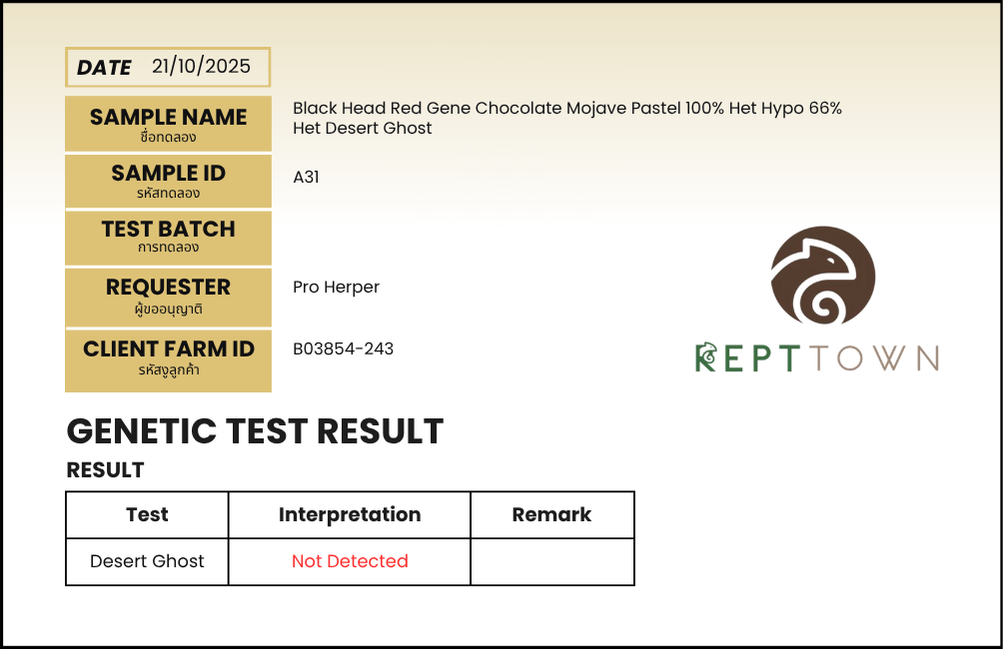Viewport: 1004px width, 649px height.
Task: Click the requester name Pro Herper
Action: [336, 287]
